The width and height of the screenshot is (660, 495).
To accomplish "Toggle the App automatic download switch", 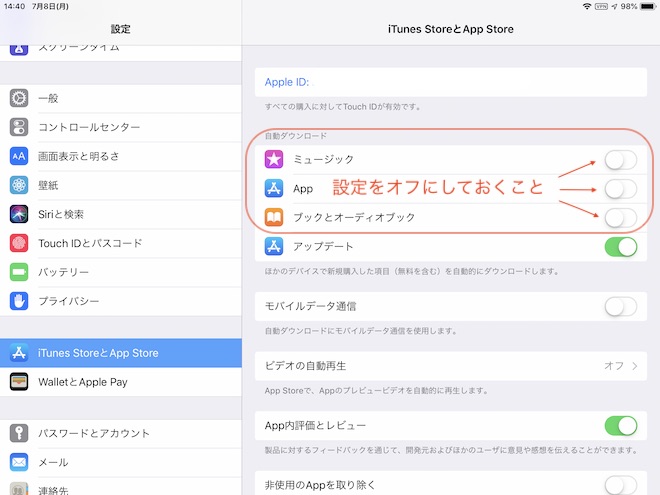I will 621,189.
